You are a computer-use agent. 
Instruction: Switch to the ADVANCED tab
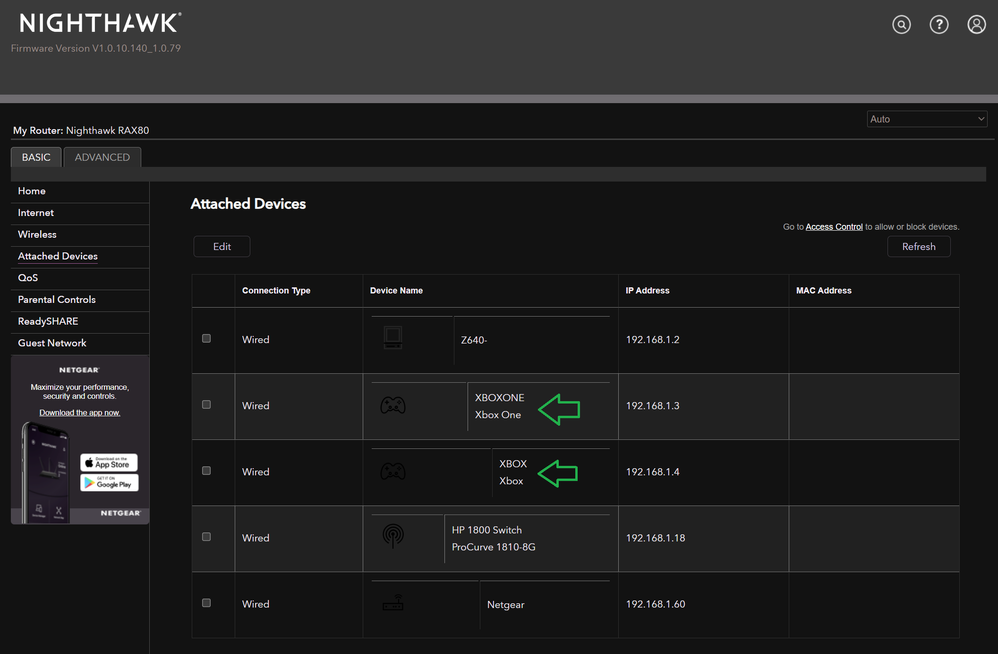102,157
